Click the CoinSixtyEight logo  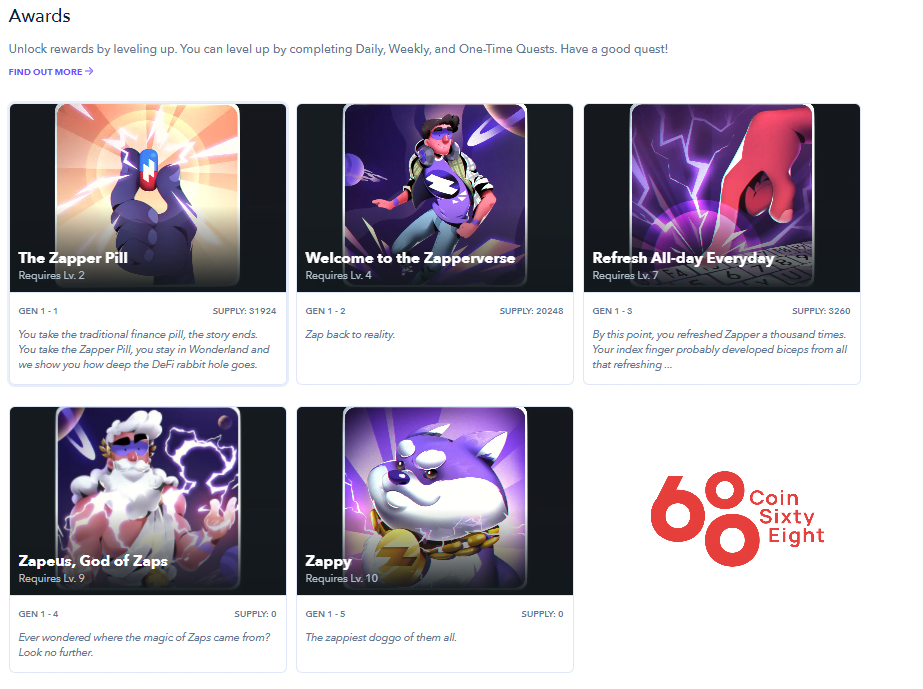point(737,518)
